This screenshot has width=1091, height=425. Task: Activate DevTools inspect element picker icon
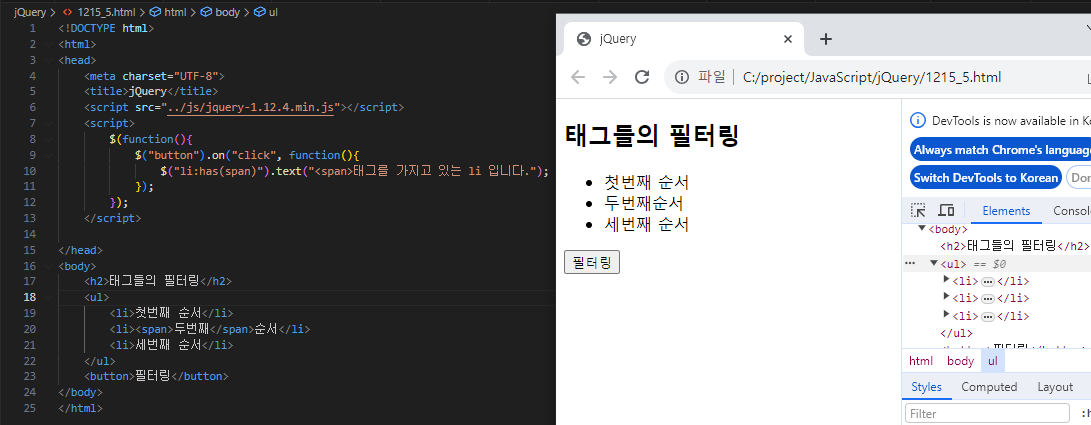(918, 211)
